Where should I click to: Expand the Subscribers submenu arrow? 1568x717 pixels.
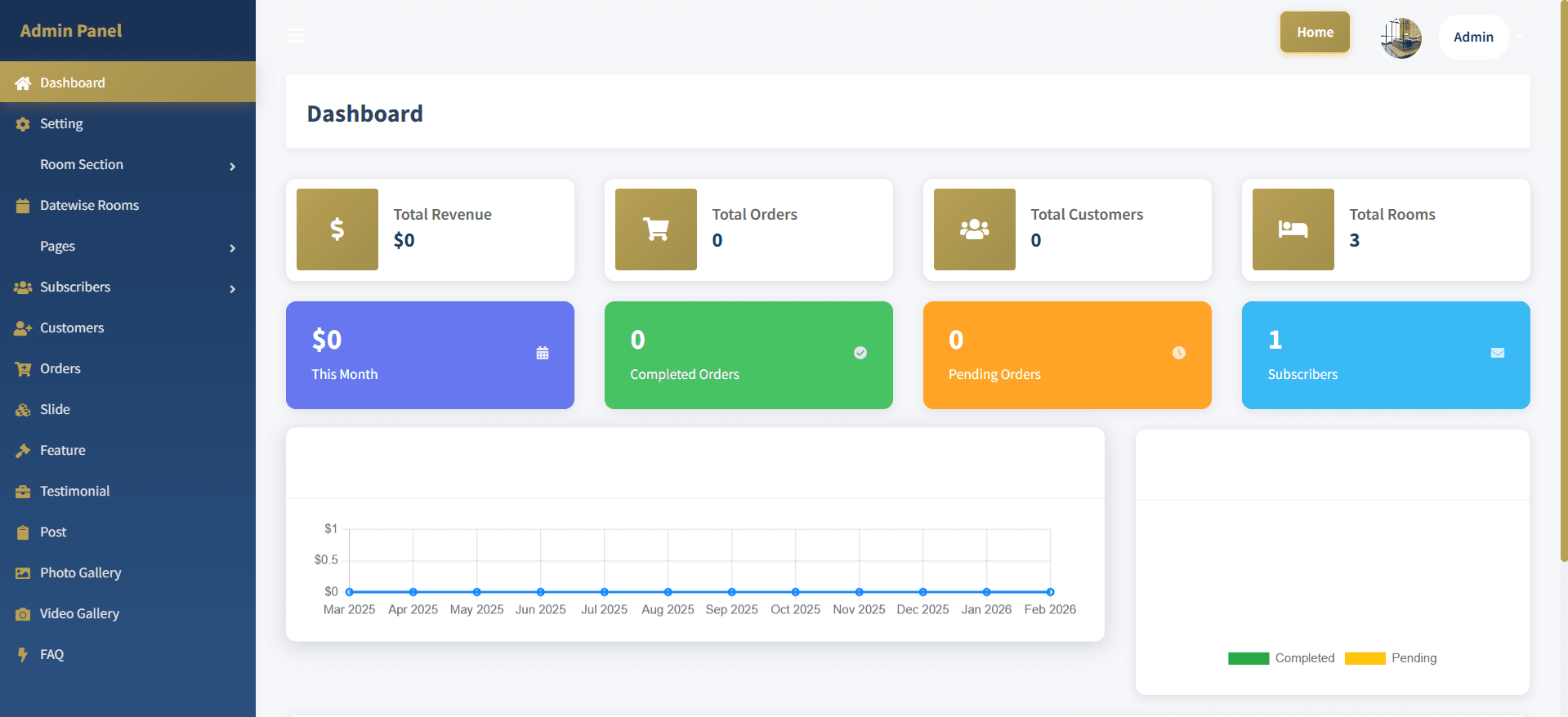pos(233,289)
